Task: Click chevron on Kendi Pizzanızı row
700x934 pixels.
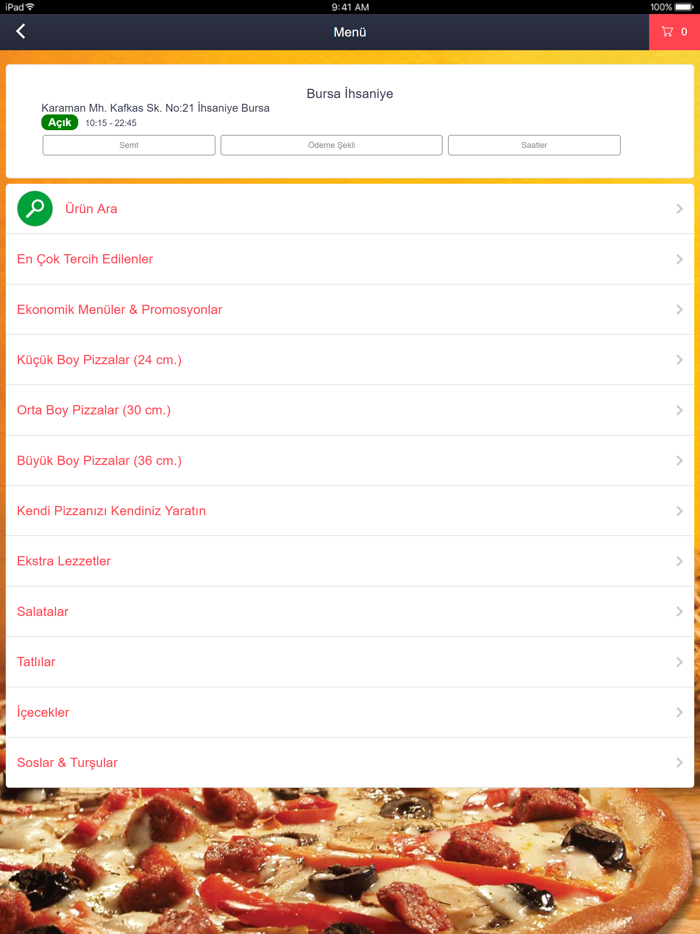Action: [679, 510]
